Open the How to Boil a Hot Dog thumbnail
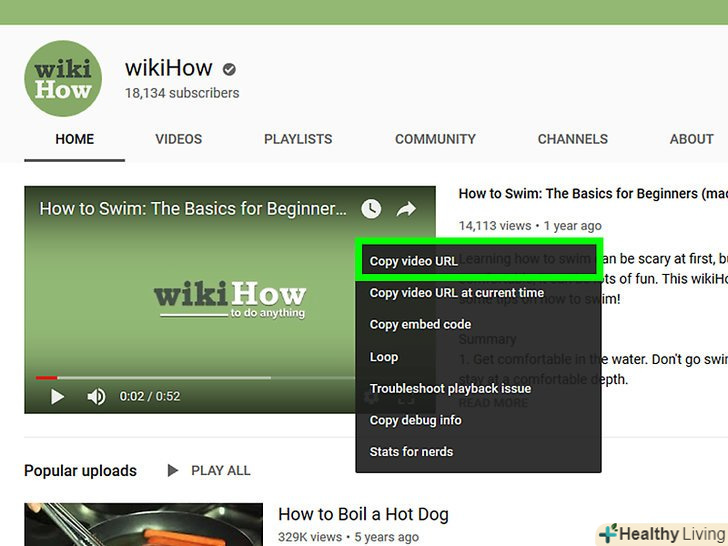 tap(143, 524)
